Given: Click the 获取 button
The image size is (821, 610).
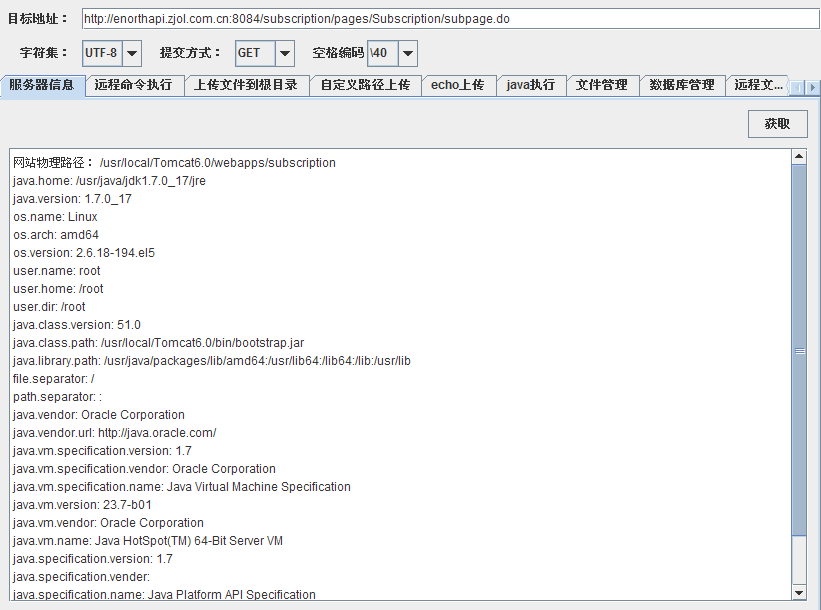Looking at the screenshot, I should tap(778, 124).
